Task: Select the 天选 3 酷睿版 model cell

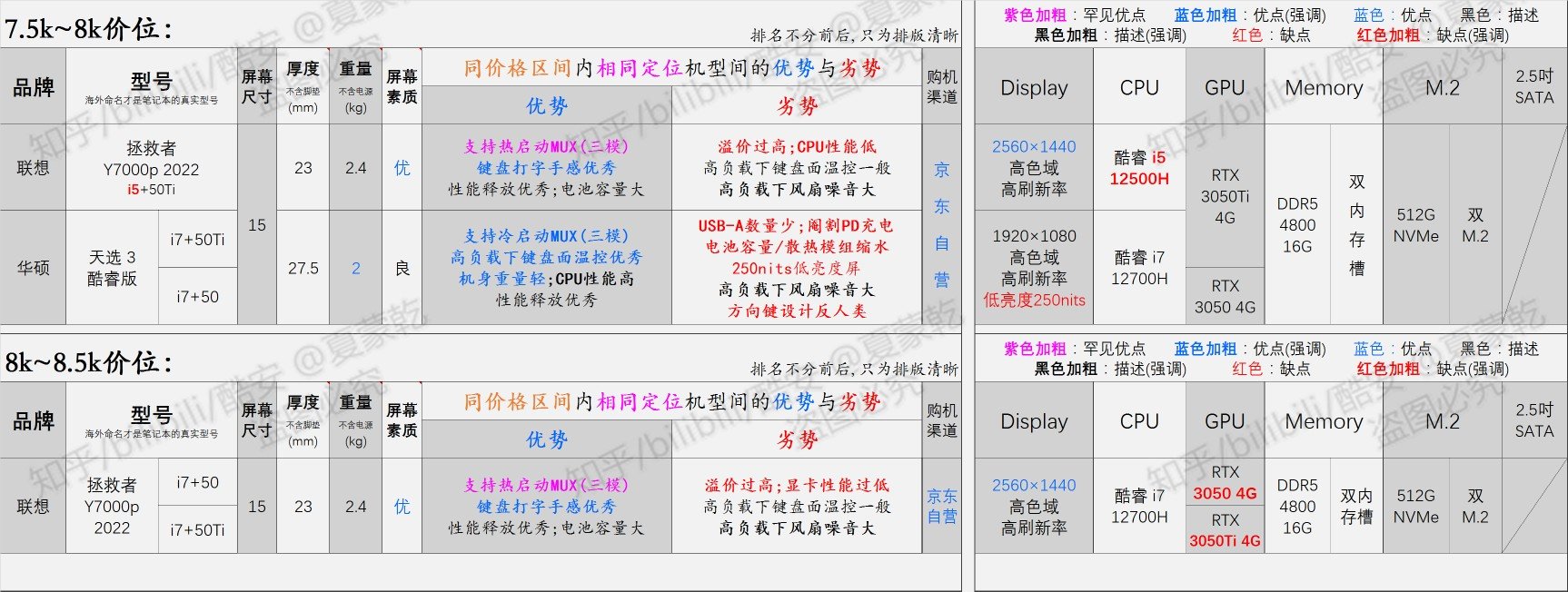Action: 112,268
